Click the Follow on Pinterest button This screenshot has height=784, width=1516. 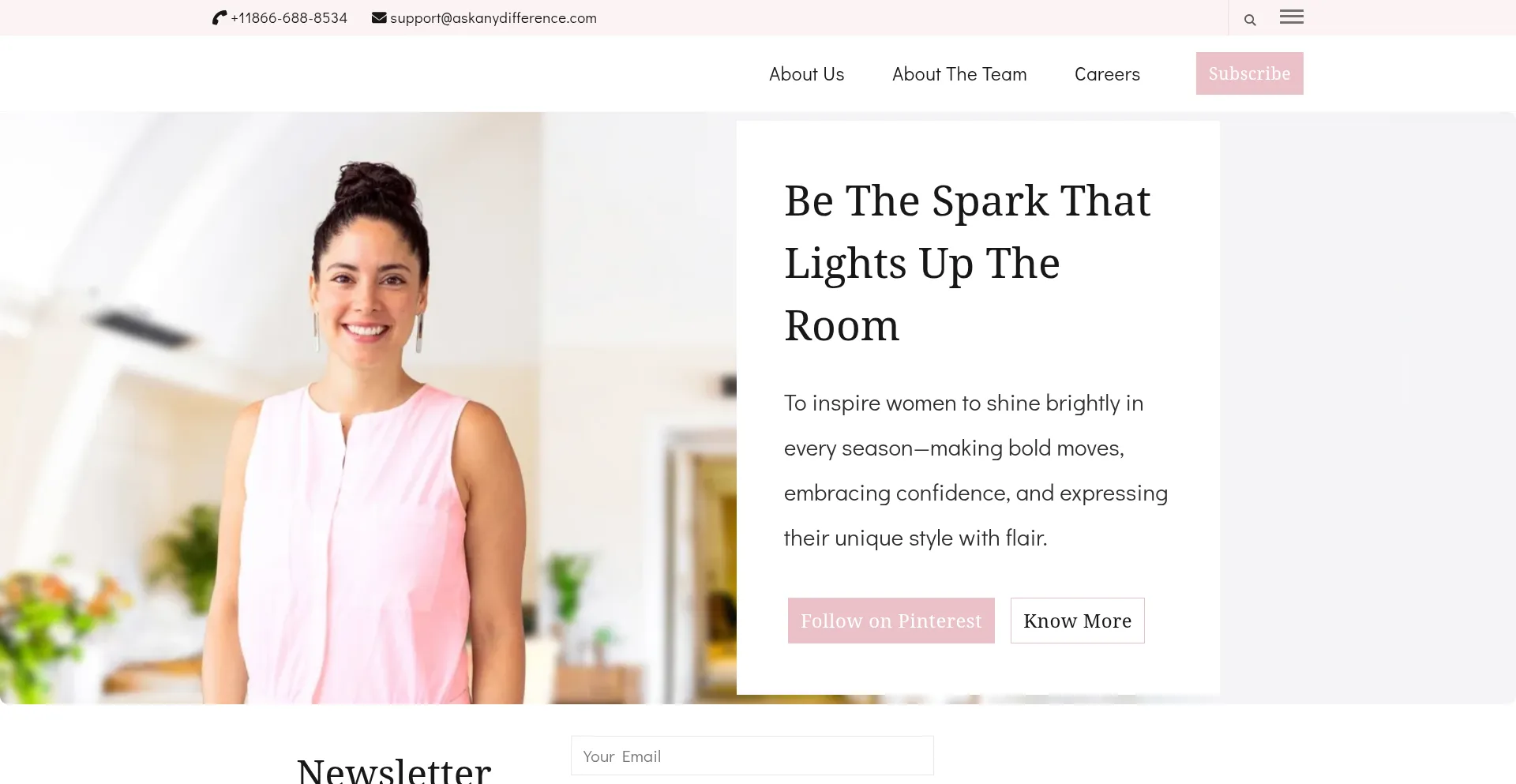(x=891, y=621)
